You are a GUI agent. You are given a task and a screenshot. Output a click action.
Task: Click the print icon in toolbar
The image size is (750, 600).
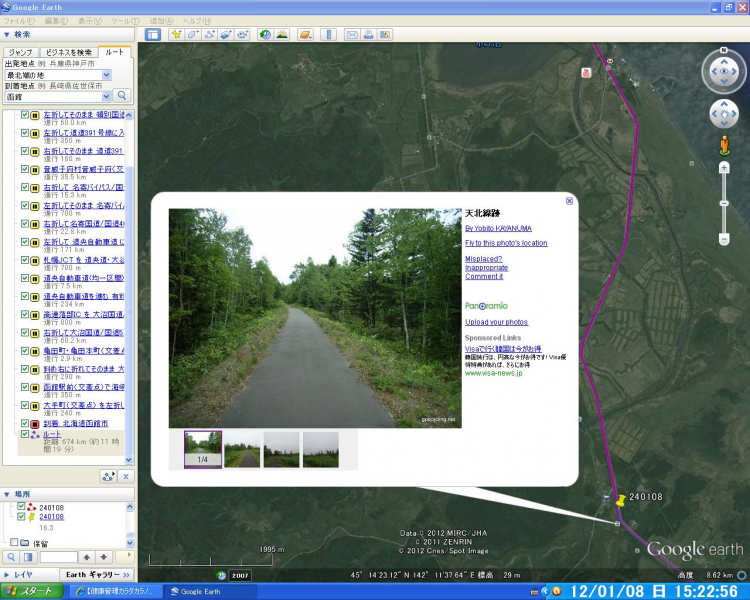click(x=369, y=34)
